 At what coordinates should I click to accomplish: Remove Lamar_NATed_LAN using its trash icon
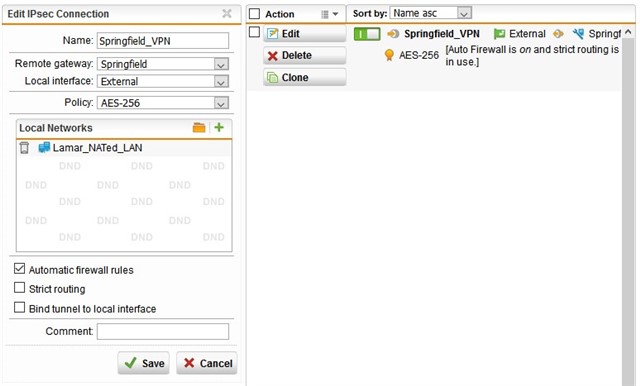click(24, 148)
